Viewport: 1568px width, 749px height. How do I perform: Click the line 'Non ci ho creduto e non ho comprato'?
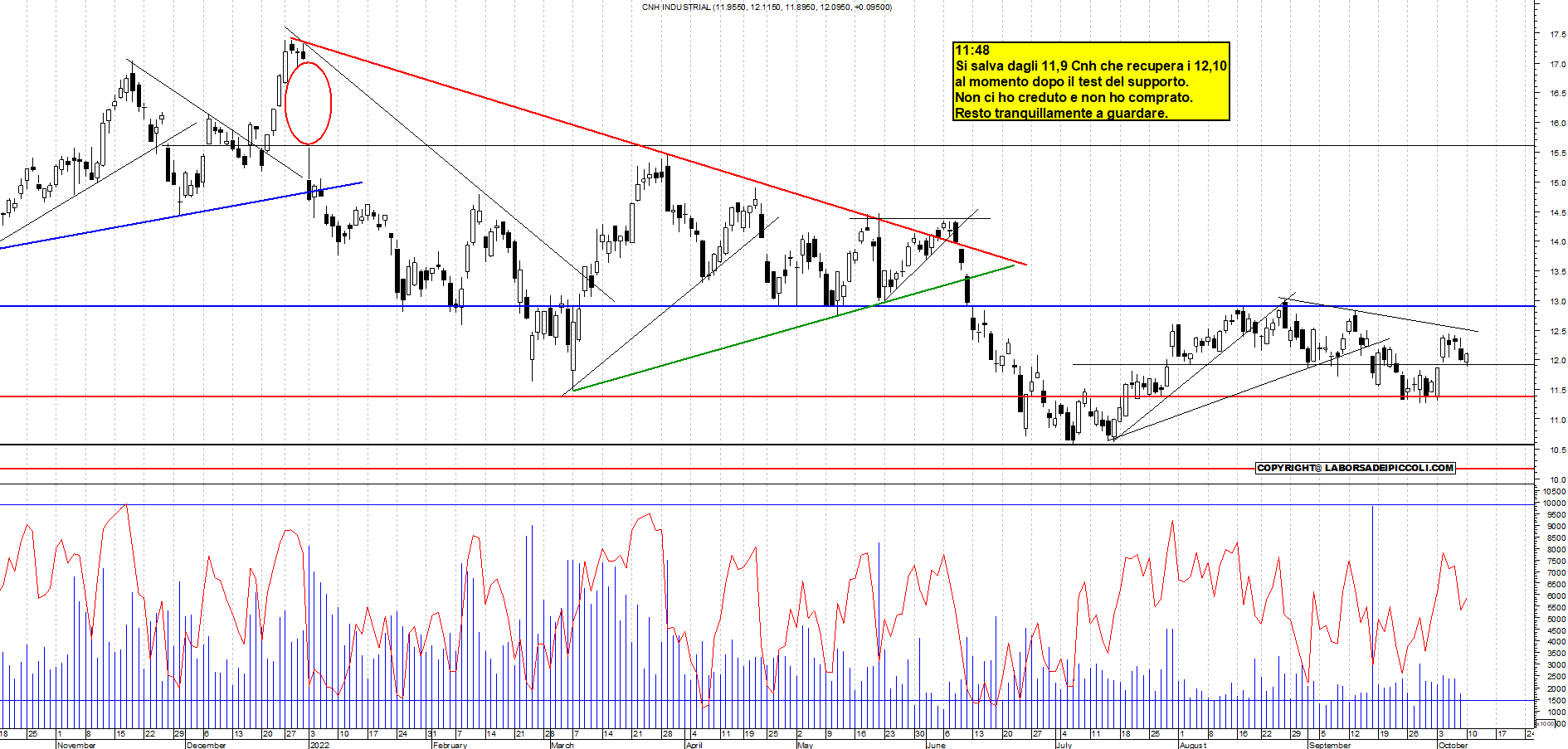click(x=1074, y=97)
